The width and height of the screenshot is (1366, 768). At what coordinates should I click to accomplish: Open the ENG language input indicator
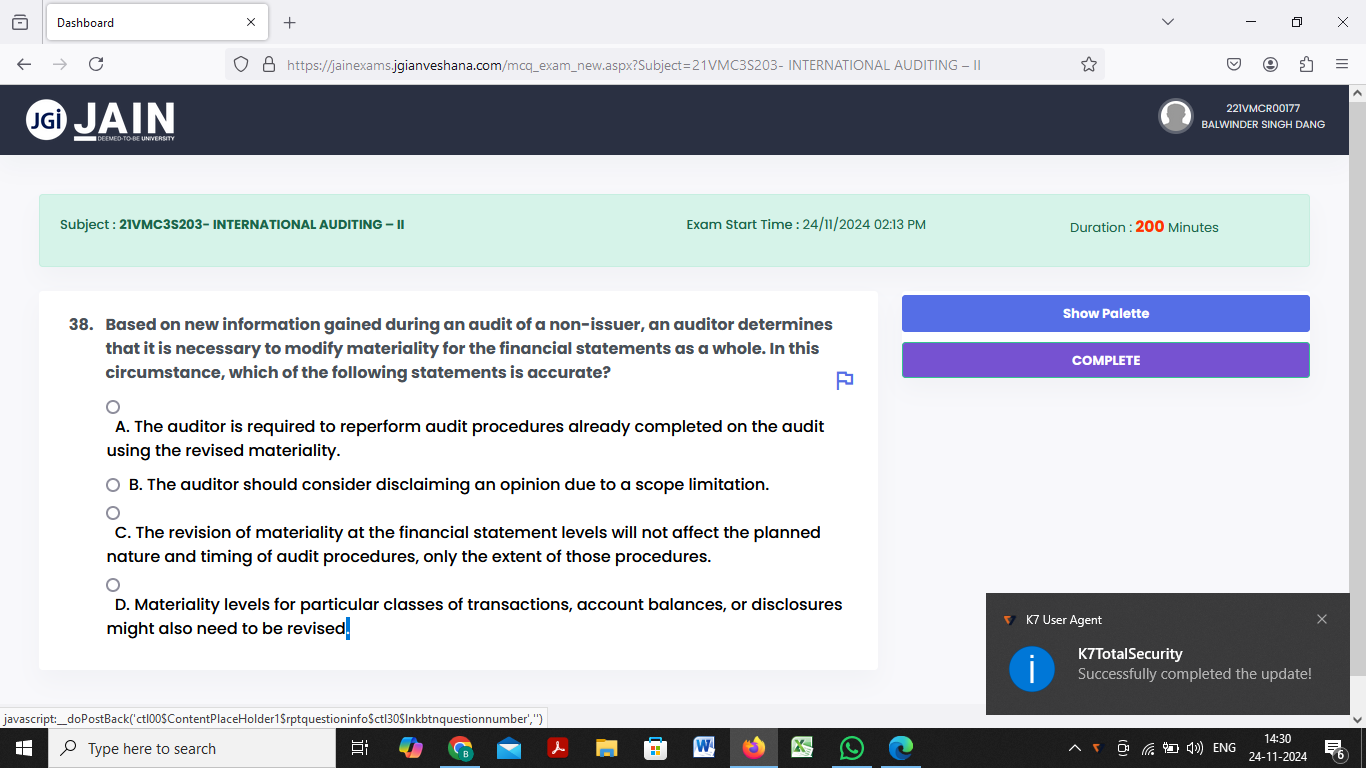click(x=1224, y=748)
